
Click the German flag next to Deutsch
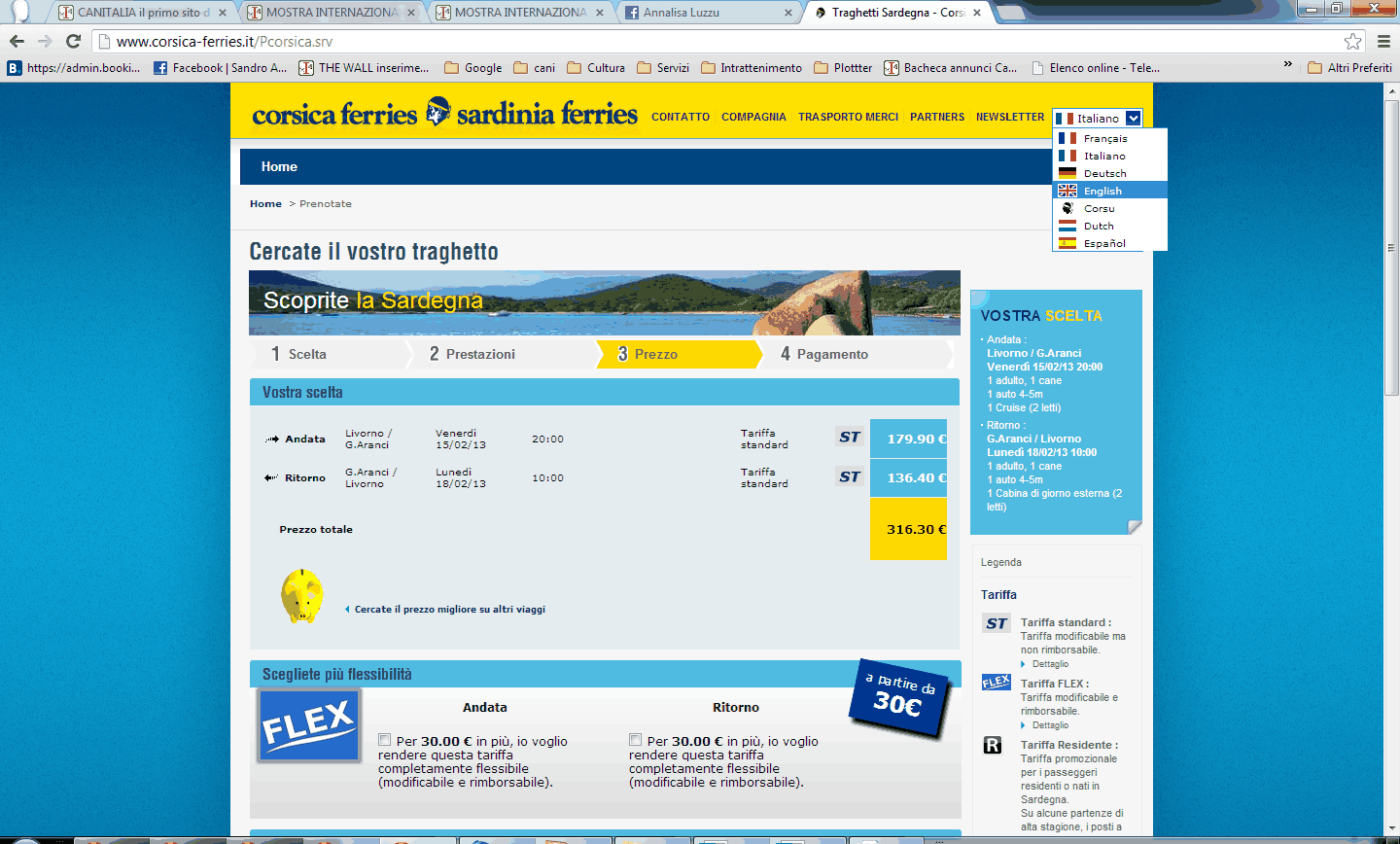(x=1067, y=173)
